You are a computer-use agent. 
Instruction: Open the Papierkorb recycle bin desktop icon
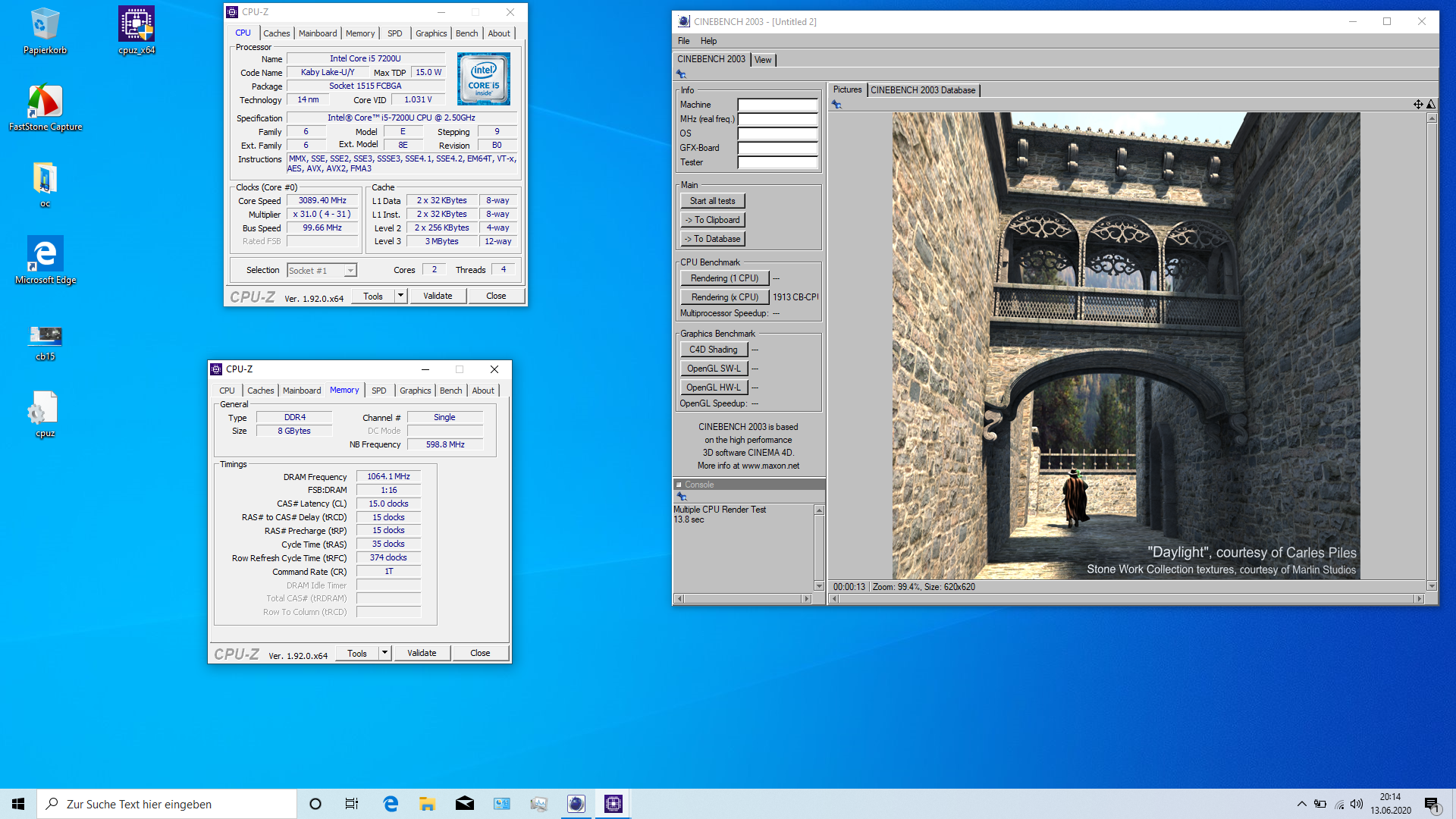tap(45, 30)
